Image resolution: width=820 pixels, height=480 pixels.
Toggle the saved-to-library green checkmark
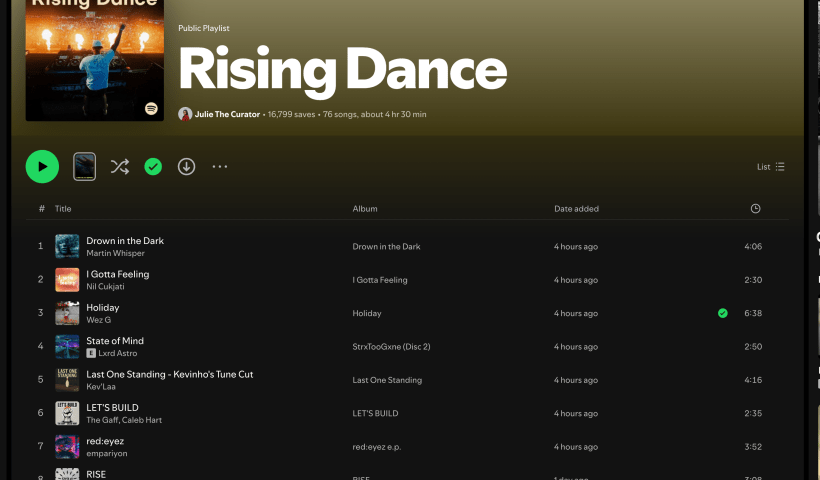coord(153,167)
